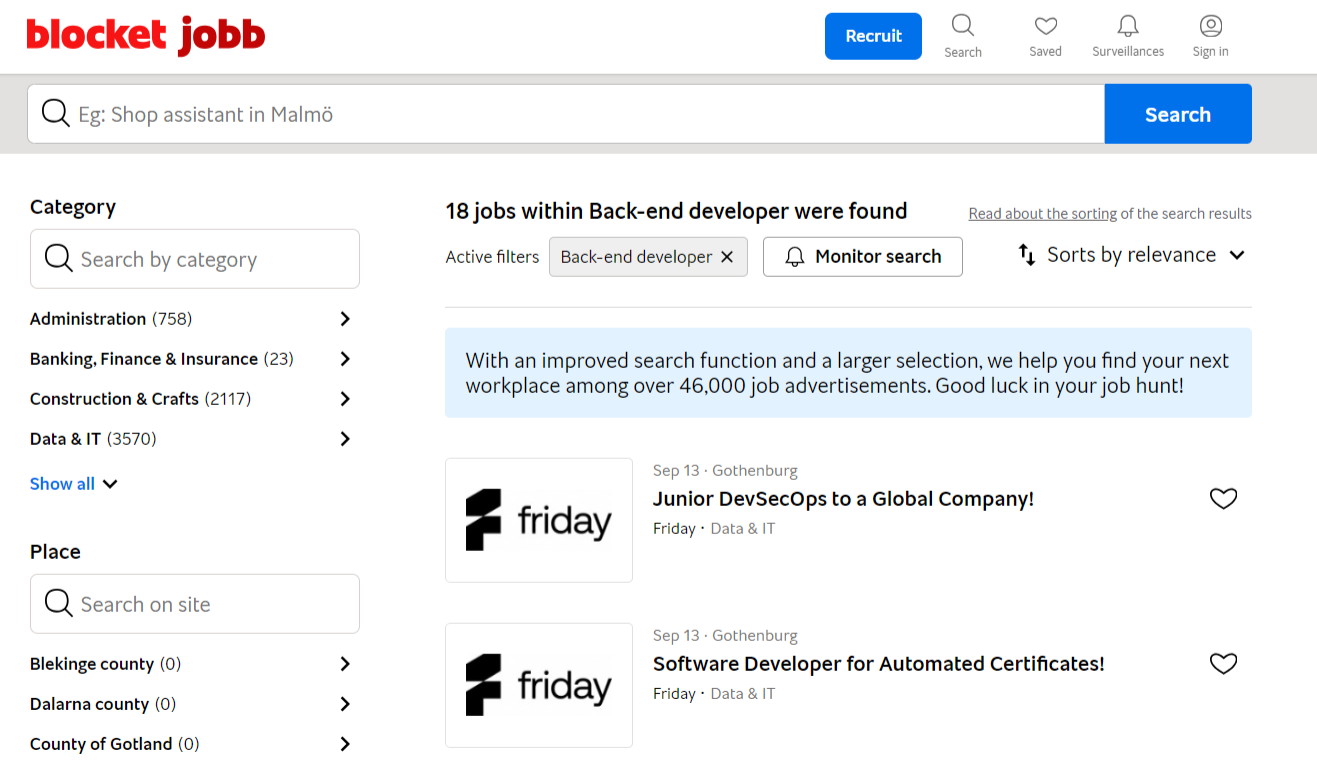This screenshot has height=770, width=1317.
Task: Click the Sign in profile icon
Action: tap(1210, 26)
